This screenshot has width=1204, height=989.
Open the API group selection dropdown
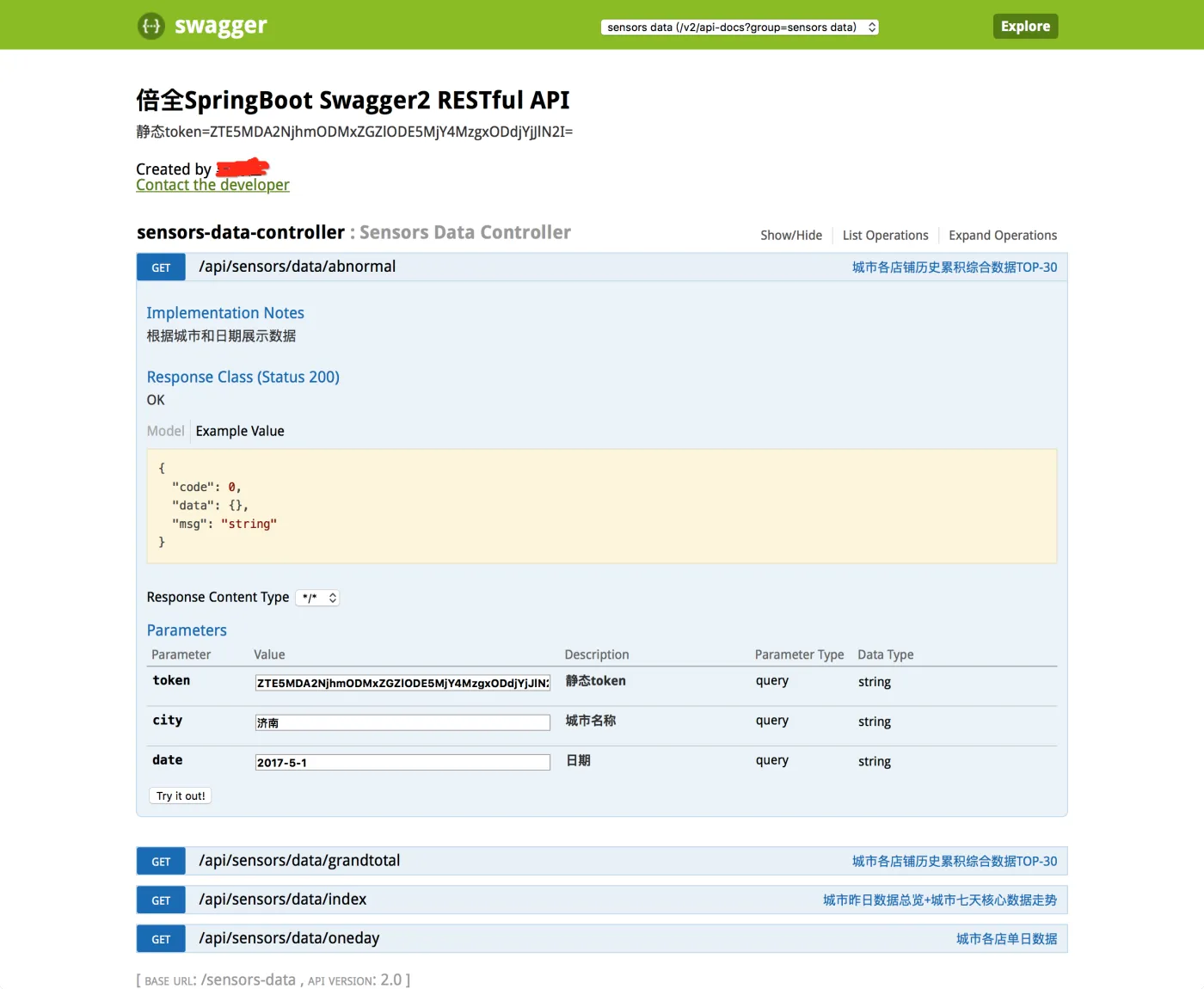click(740, 27)
